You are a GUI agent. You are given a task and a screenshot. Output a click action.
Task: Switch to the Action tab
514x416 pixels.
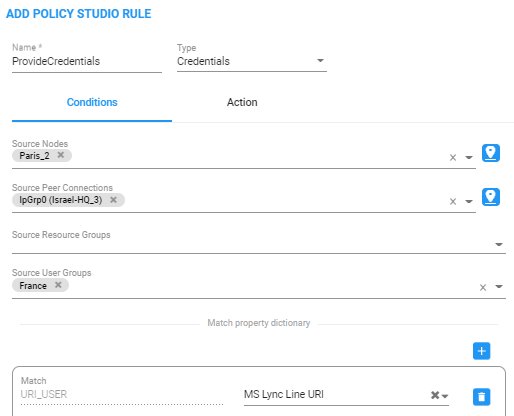(242, 102)
